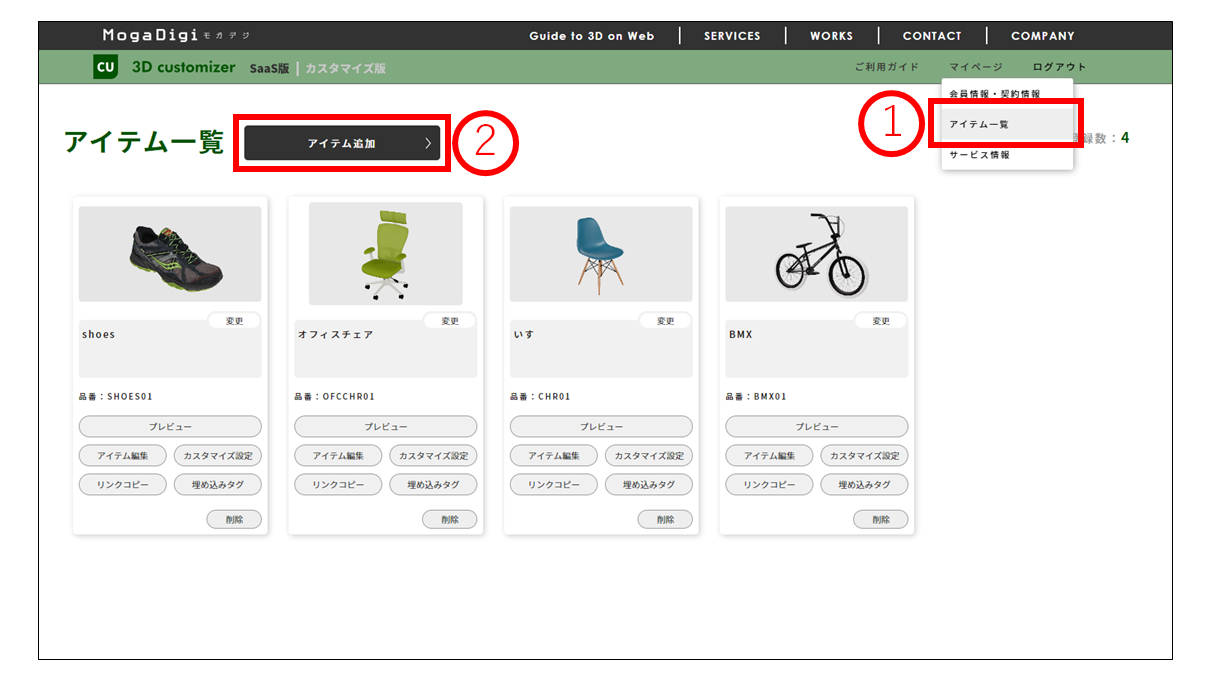Choose 会員情報・契約情報 menu entry
Viewport: 1210px width, 680px height.
point(994,94)
